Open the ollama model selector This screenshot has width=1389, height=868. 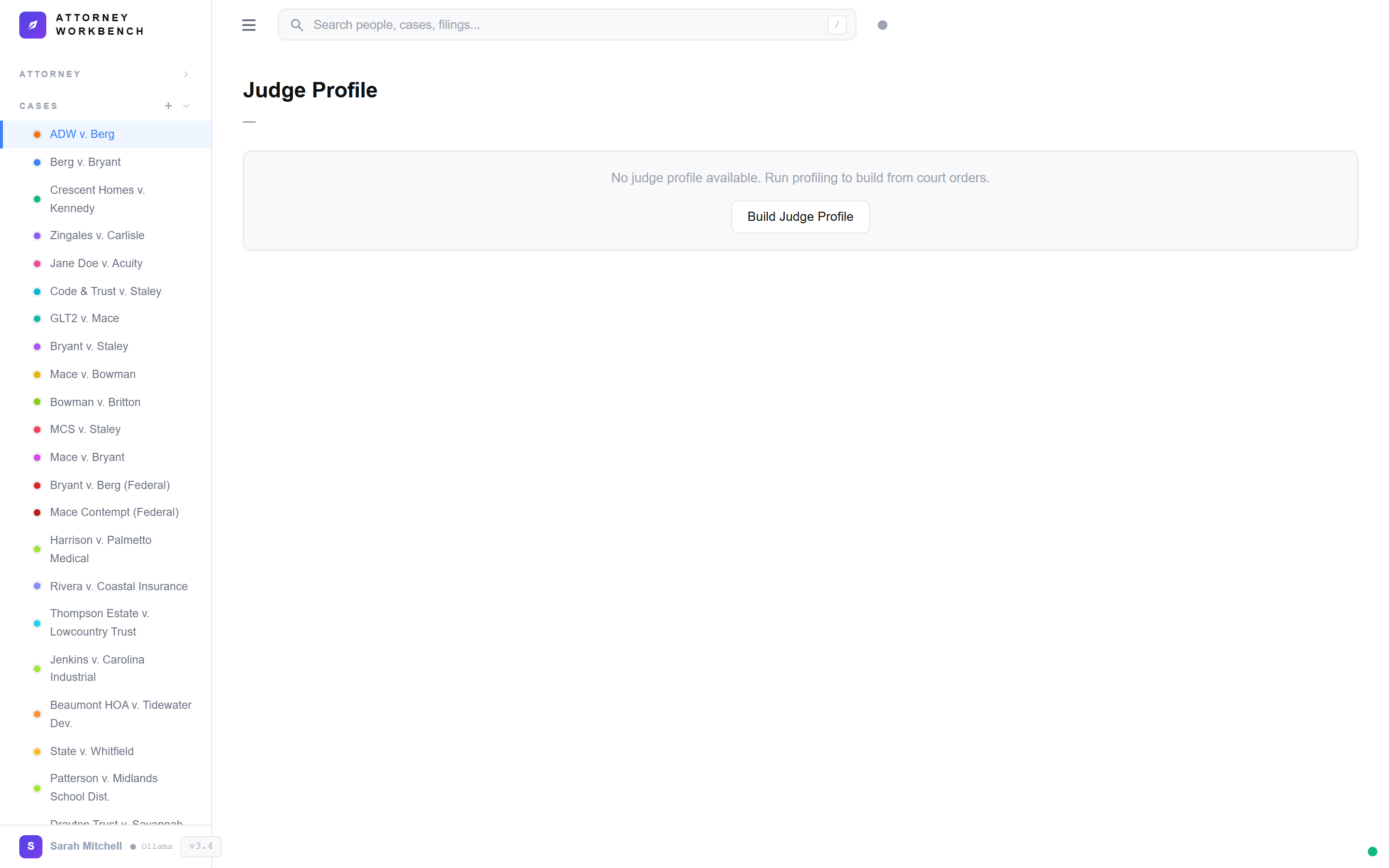pyautogui.click(x=157, y=846)
